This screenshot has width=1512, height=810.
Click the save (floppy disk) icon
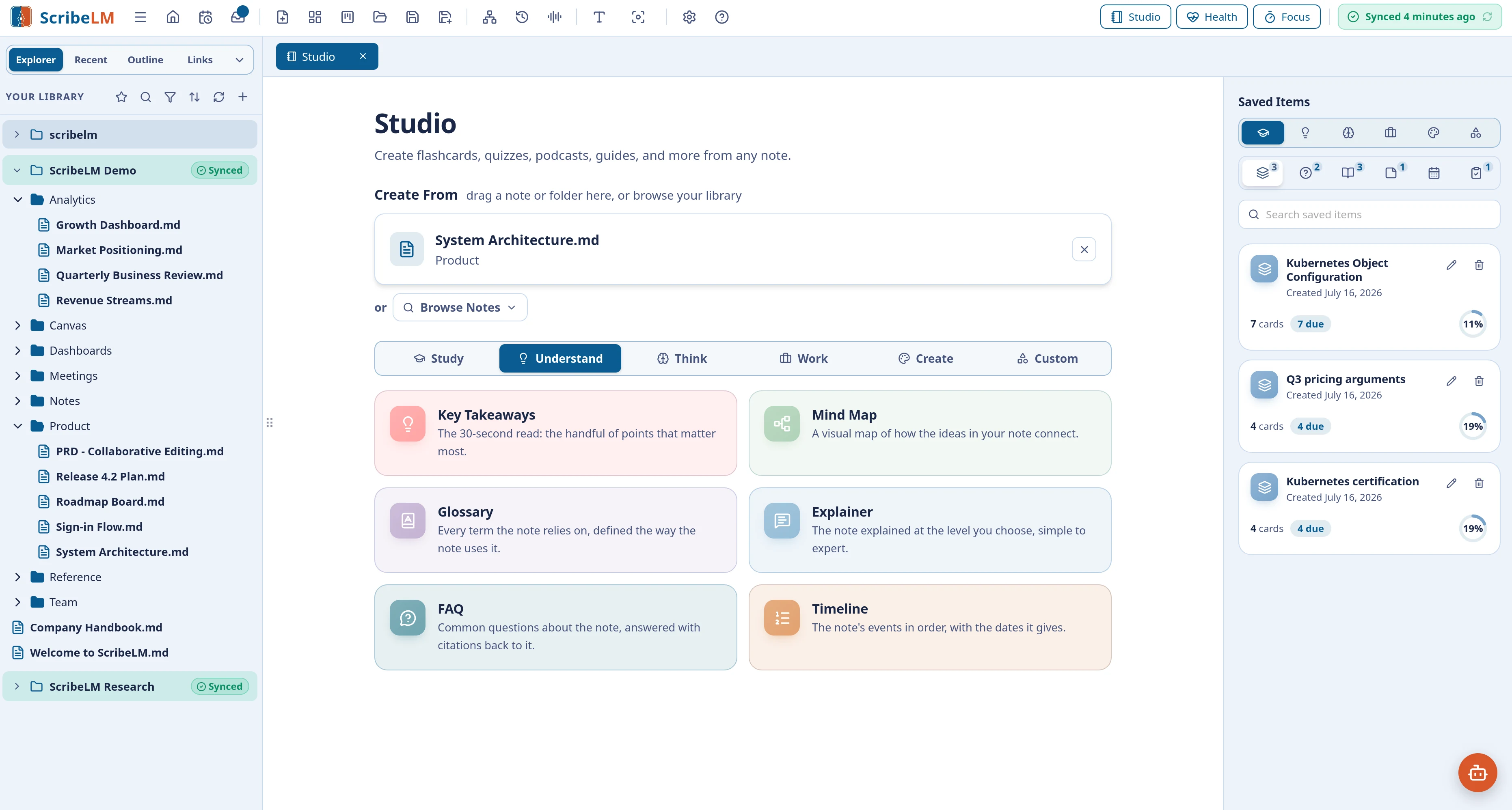click(x=413, y=17)
